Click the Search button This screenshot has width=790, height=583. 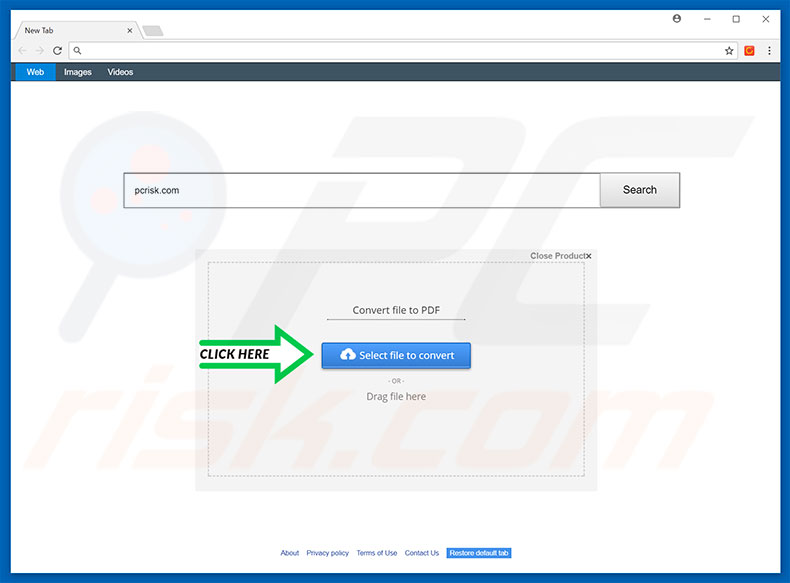[640, 190]
